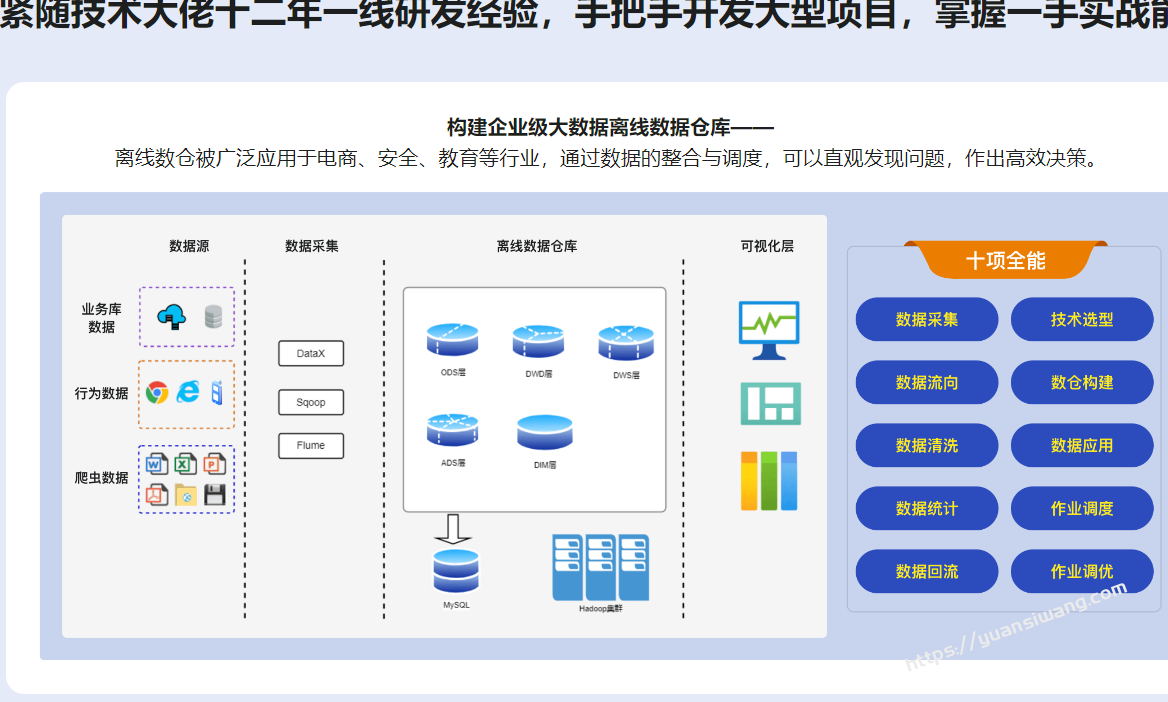Open the 技术选型 button
The width and height of the screenshot is (1168, 702).
(x=1082, y=320)
